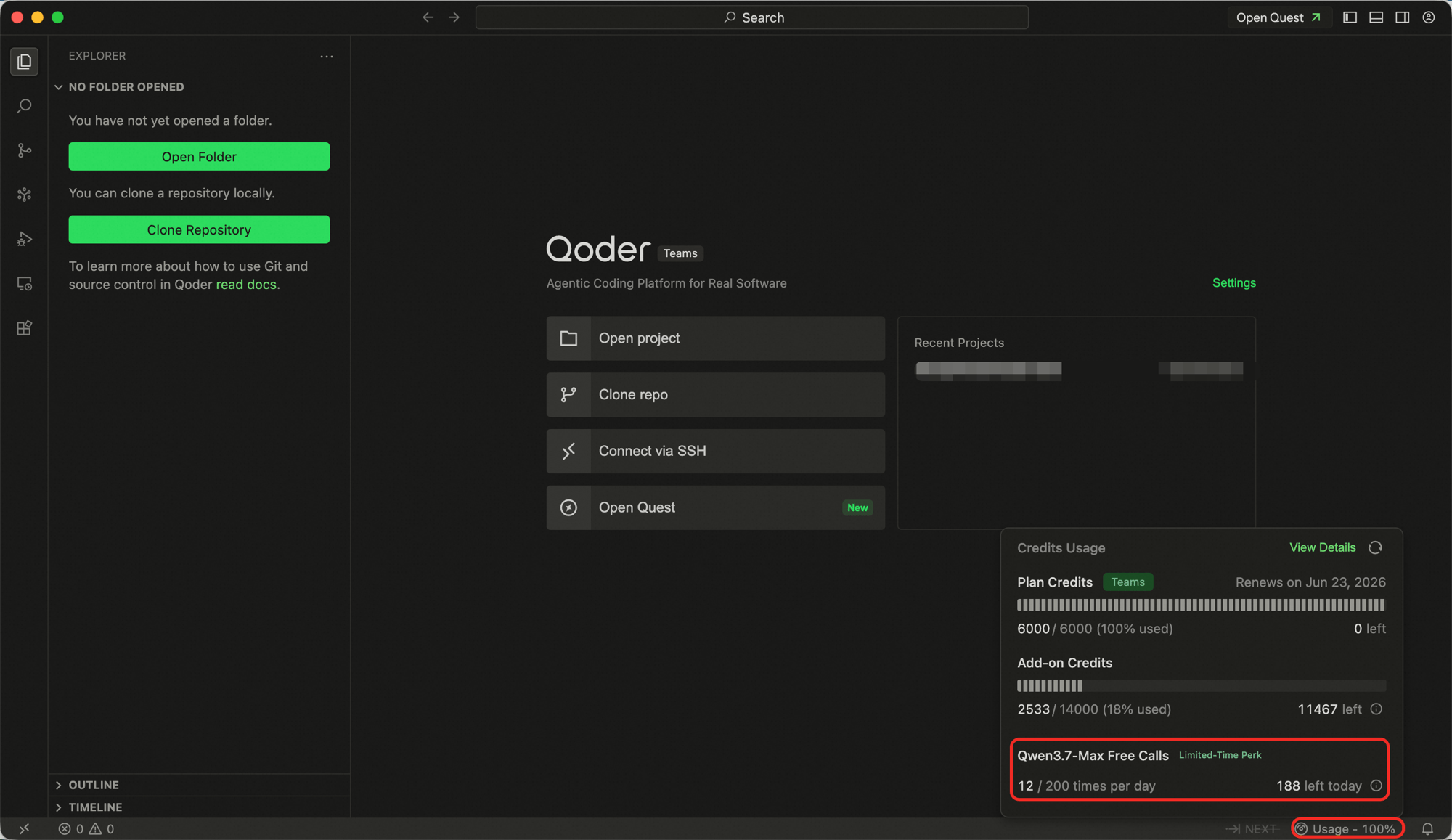The image size is (1452, 840).
Task: Collapse the NO FOLDER OPENED section
Action: coord(126,87)
